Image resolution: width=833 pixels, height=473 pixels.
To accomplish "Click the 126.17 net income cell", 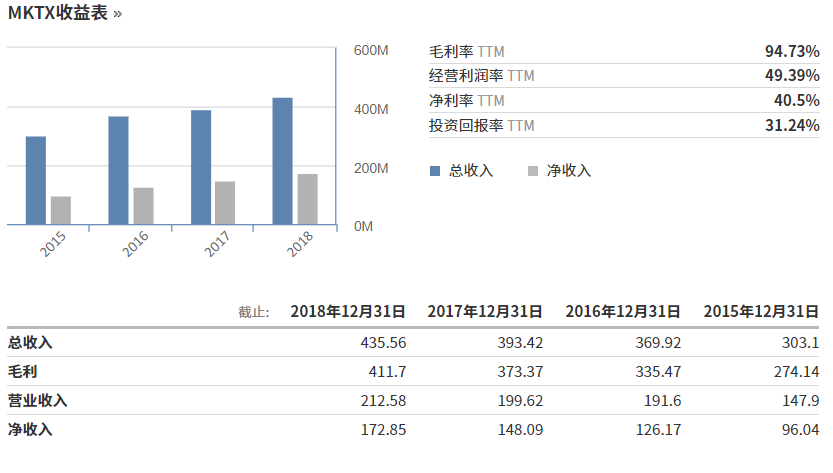I will (x=658, y=430).
